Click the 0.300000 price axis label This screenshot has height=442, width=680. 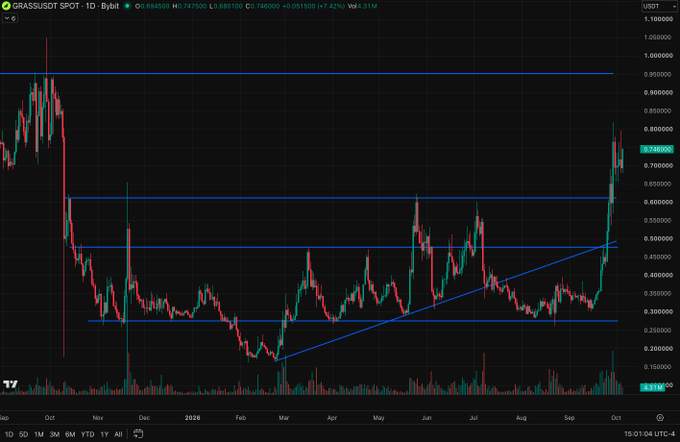point(658,311)
